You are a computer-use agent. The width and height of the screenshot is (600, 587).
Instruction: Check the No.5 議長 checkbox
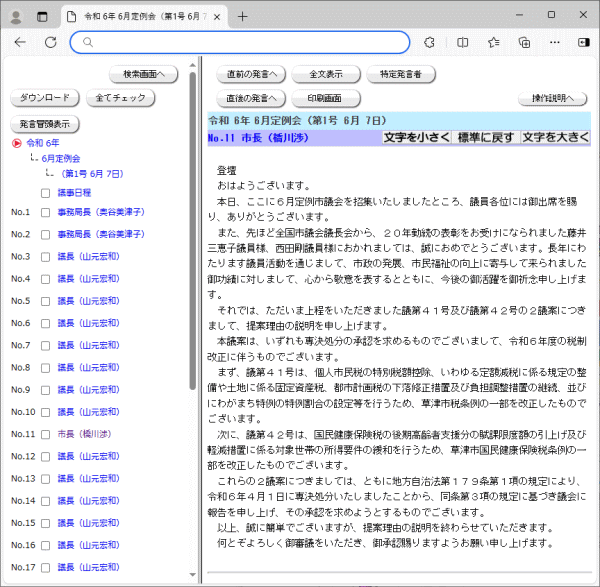pyautogui.click(x=46, y=301)
